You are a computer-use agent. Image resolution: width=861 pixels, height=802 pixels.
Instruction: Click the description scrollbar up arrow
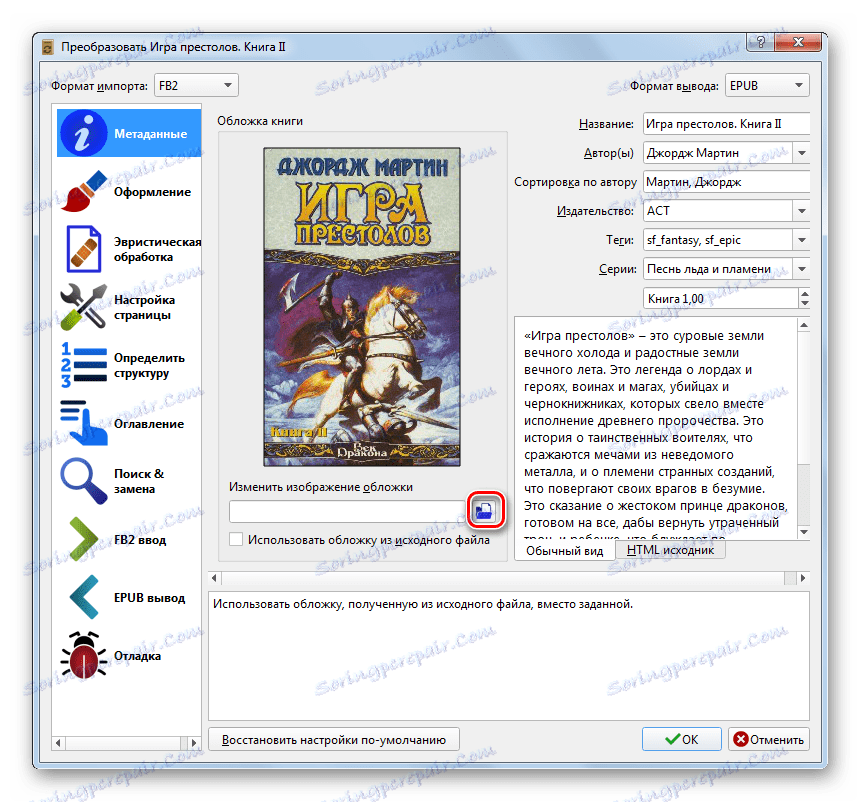[x=804, y=325]
